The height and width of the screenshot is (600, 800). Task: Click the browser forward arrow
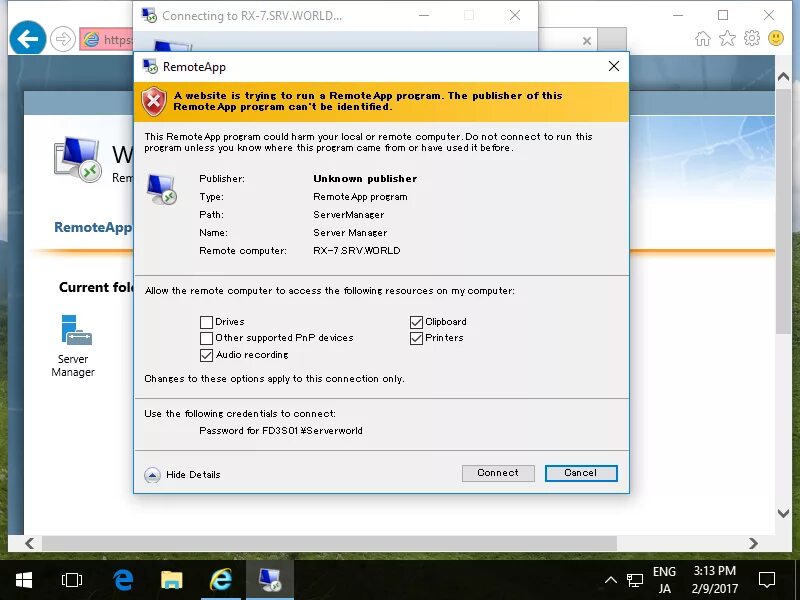pyautogui.click(x=63, y=39)
